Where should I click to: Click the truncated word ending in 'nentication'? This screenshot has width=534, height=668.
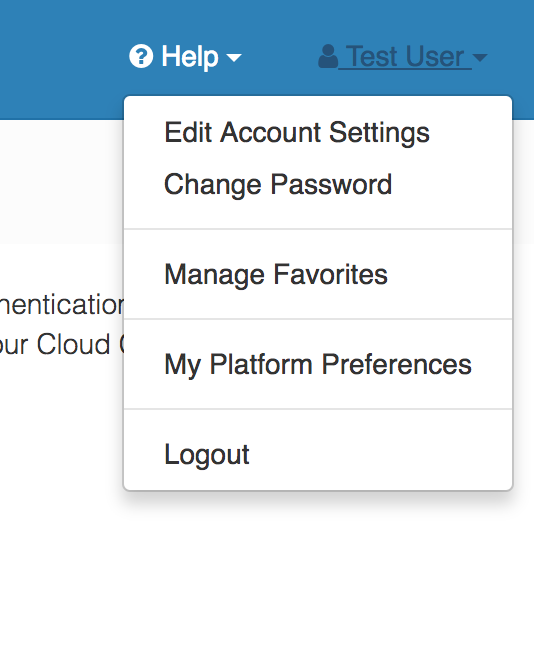[62, 304]
